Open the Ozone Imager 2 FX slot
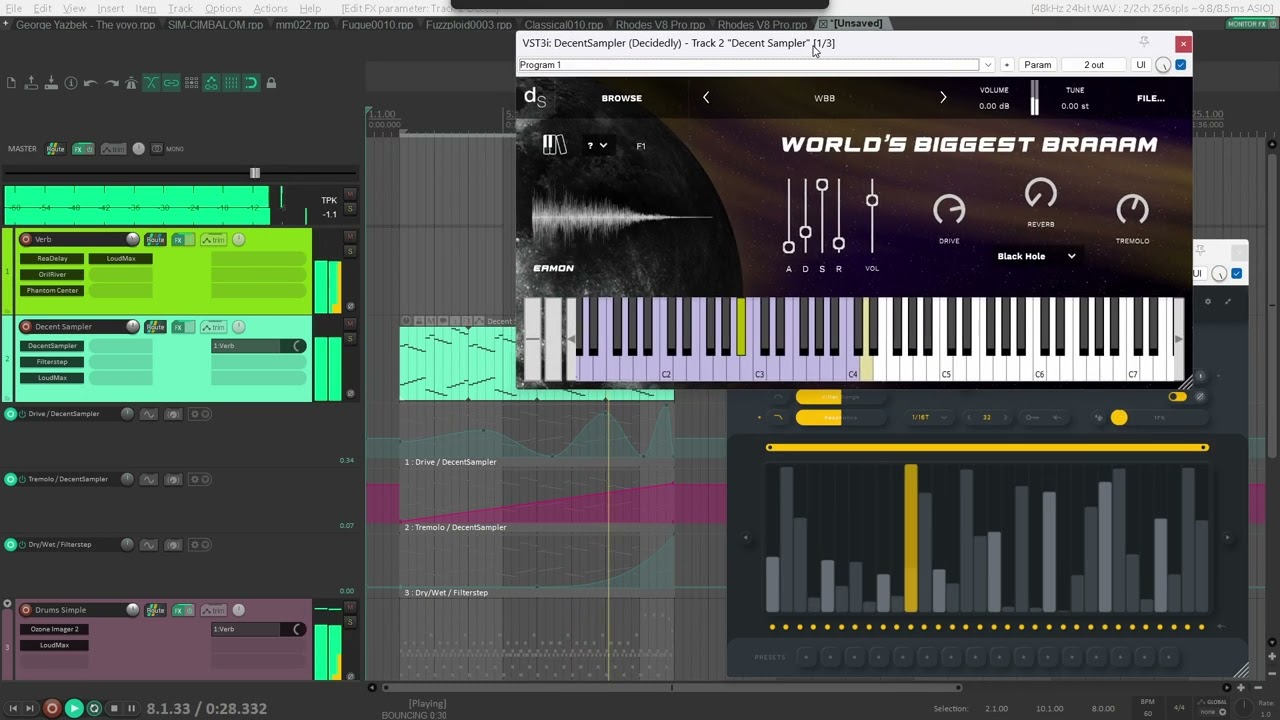1280x720 pixels. [55, 629]
